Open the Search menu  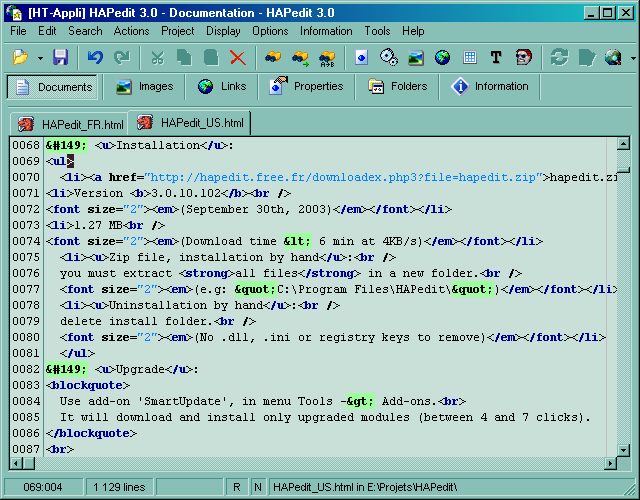pyautogui.click(x=85, y=31)
